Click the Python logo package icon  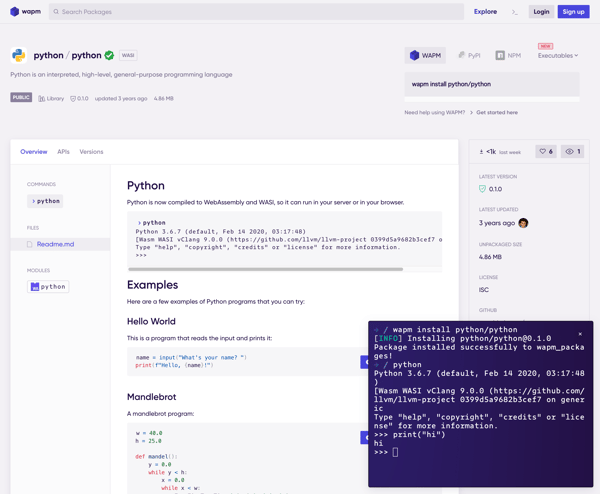18,55
